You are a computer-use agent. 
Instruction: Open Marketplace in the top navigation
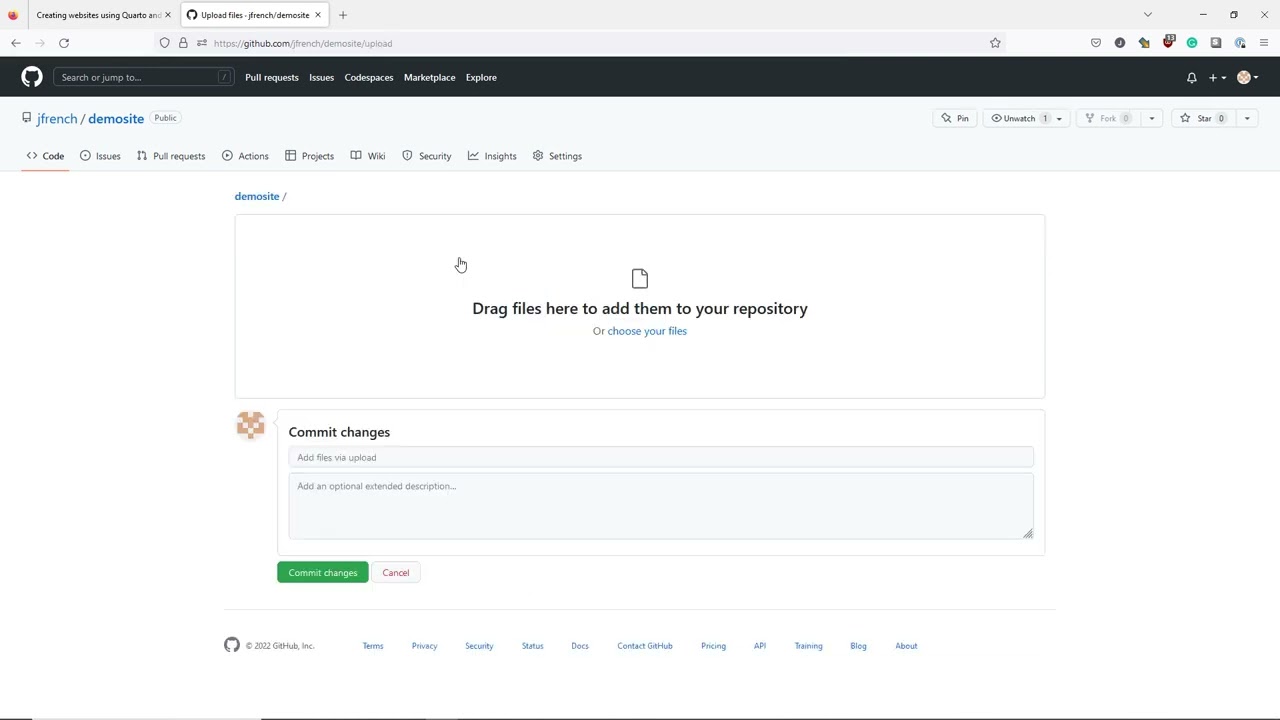pyautogui.click(x=429, y=77)
